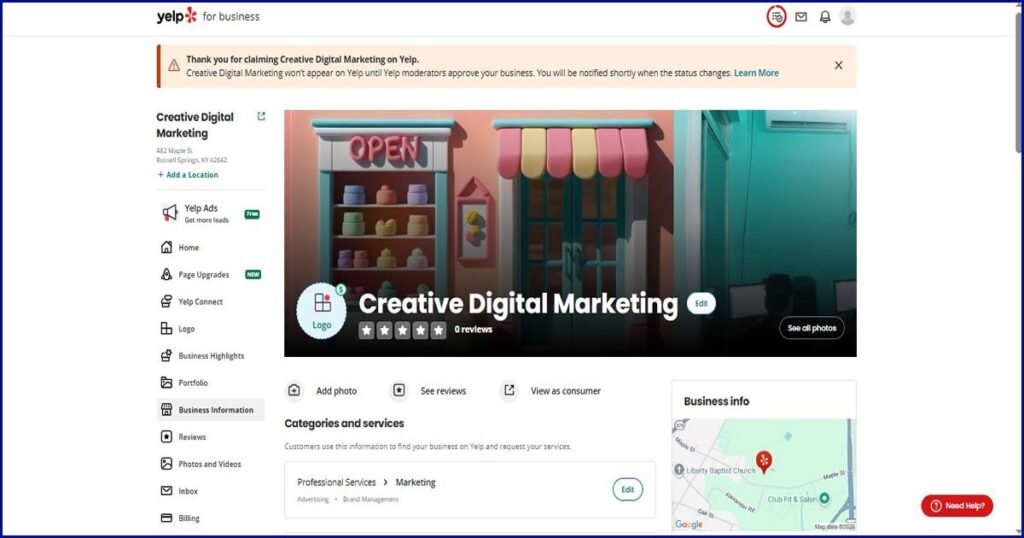1024x538 pixels.
Task: Click the Professional Services category text
Action: click(336, 483)
